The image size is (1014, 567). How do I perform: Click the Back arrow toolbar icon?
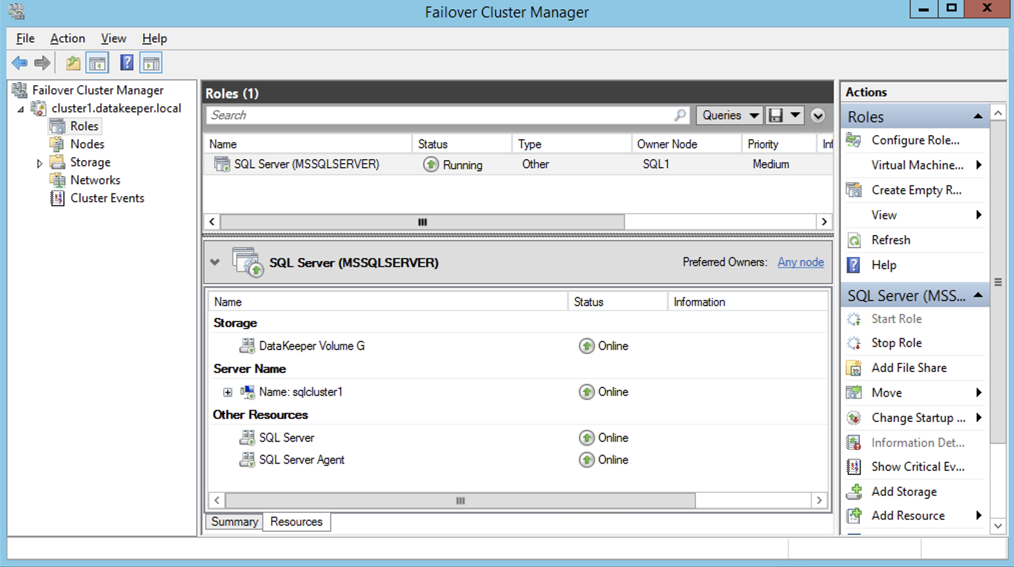pos(19,63)
